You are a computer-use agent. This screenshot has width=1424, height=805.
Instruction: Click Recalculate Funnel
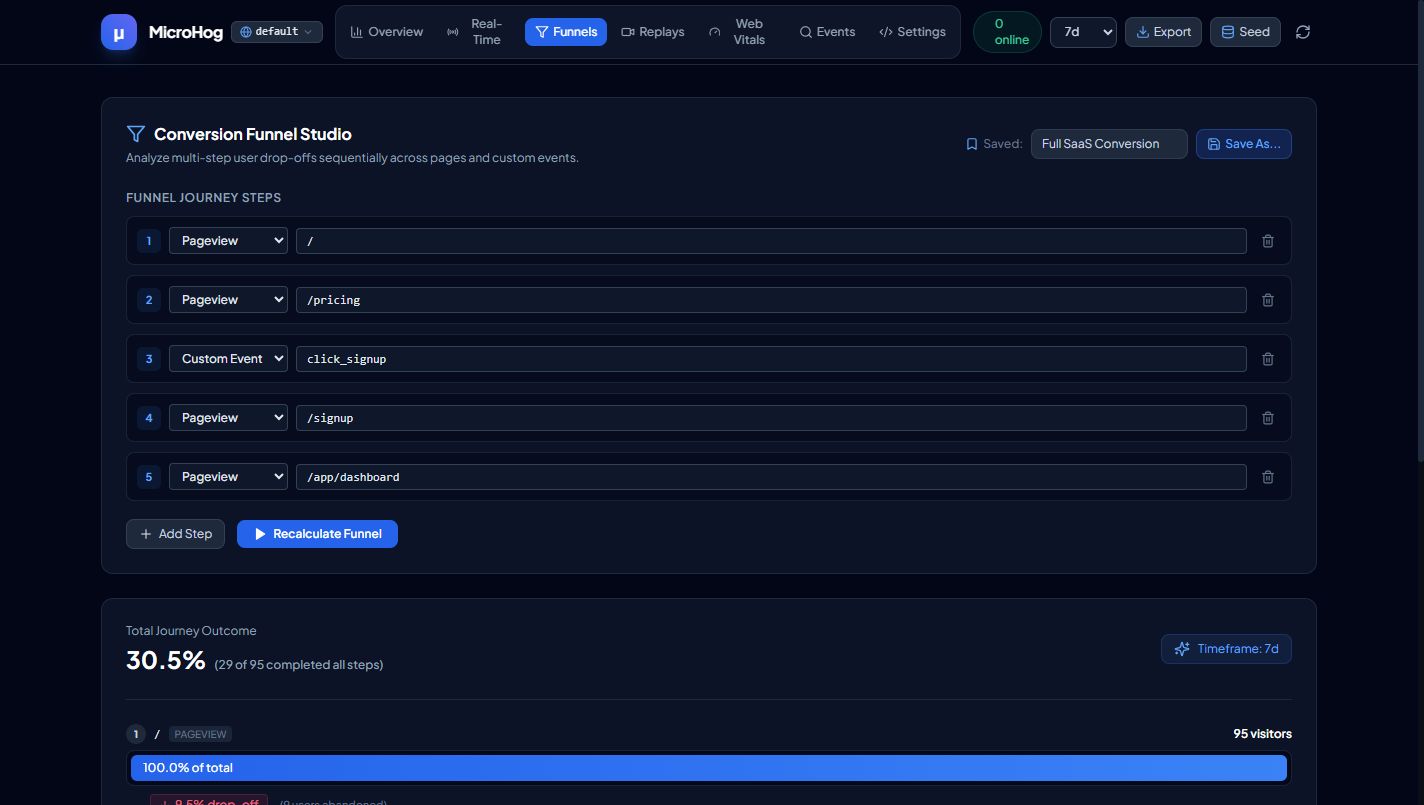coord(317,534)
